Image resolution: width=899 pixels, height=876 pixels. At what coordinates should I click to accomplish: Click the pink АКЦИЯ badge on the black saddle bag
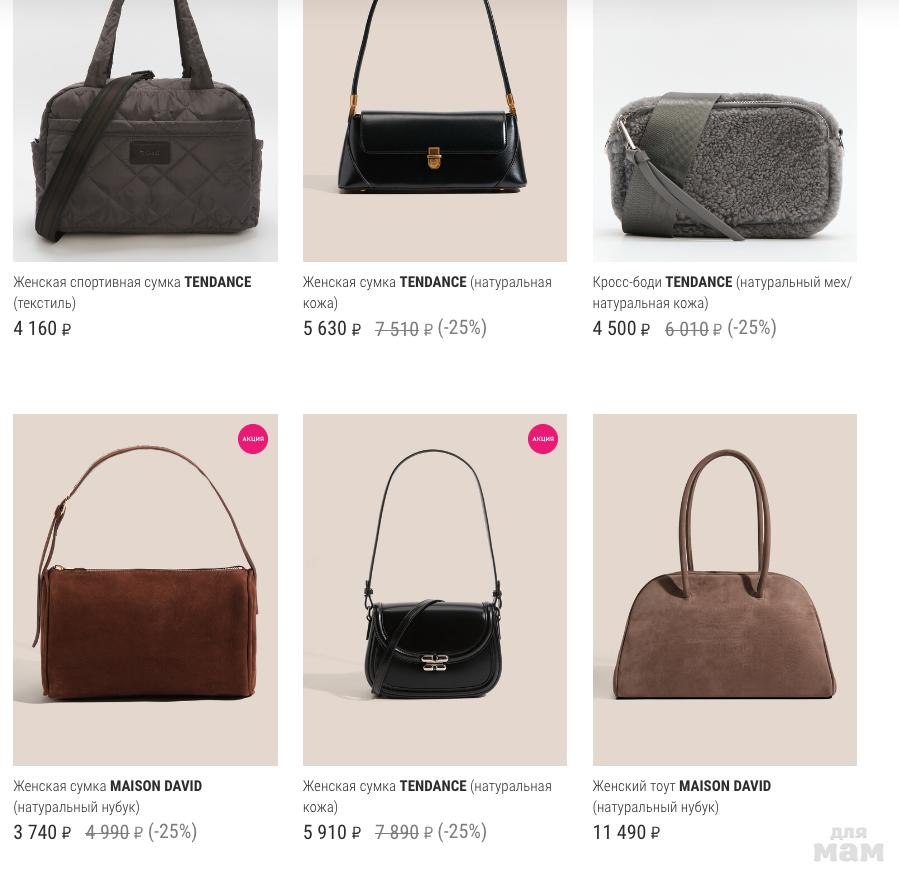pyautogui.click(x=542, y=439)
